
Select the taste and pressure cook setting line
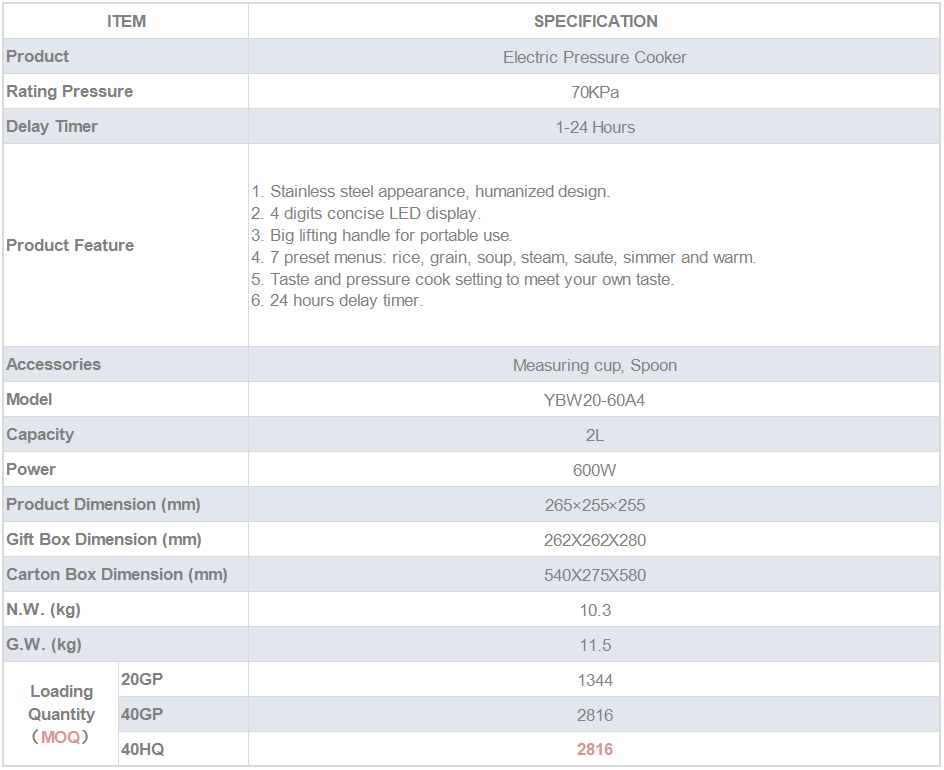(x=462, y=279)
